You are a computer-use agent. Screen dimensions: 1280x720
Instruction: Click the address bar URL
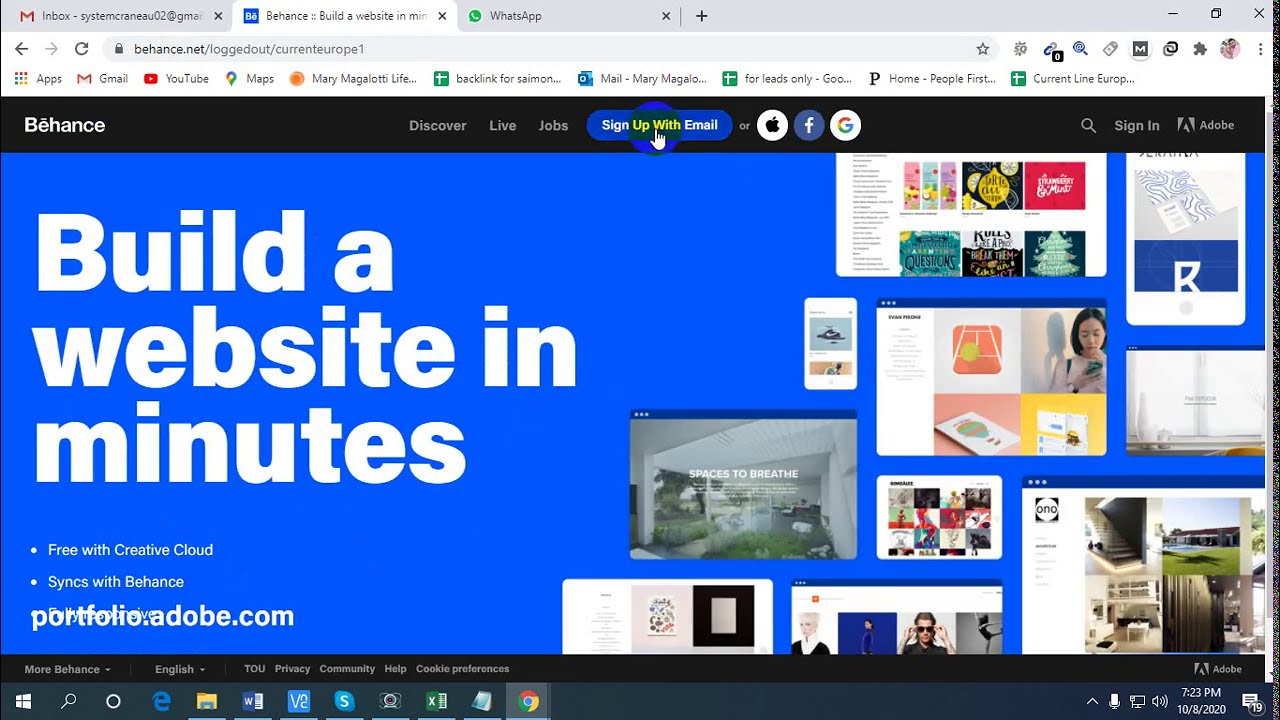249,48
